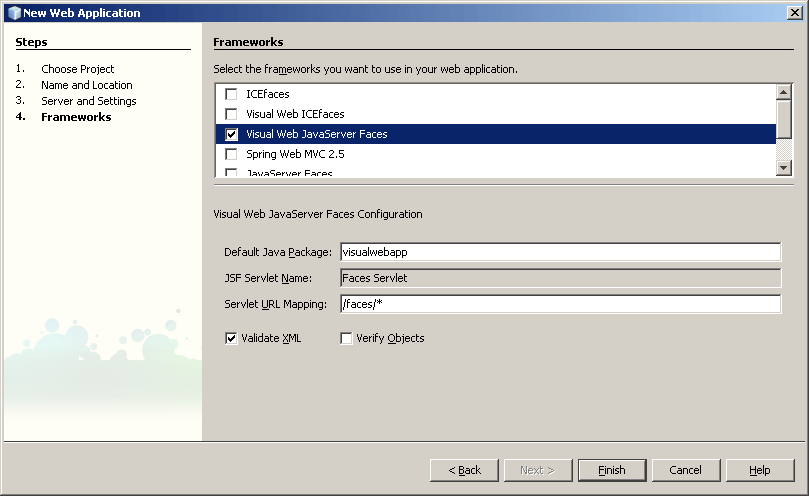Click step 3 Server and Settings text
Viewport: 809px width, 496px height.
point(89,101)
